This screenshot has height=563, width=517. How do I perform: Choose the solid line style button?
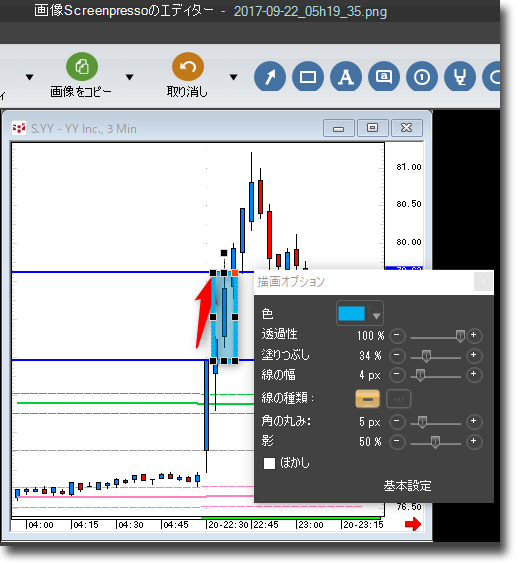click(x=367, y=399)
